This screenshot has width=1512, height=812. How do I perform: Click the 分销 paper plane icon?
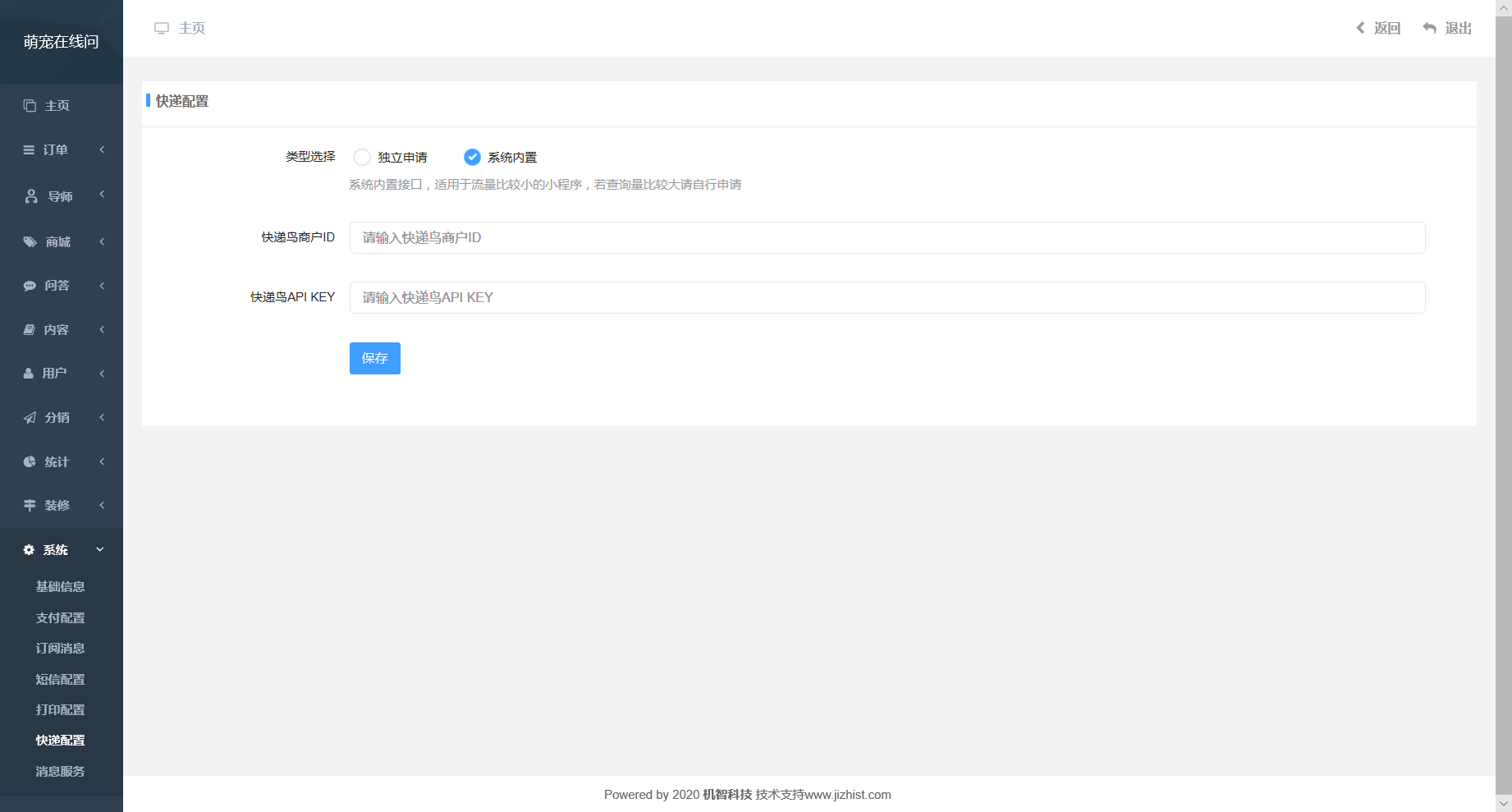pos(30,418)
